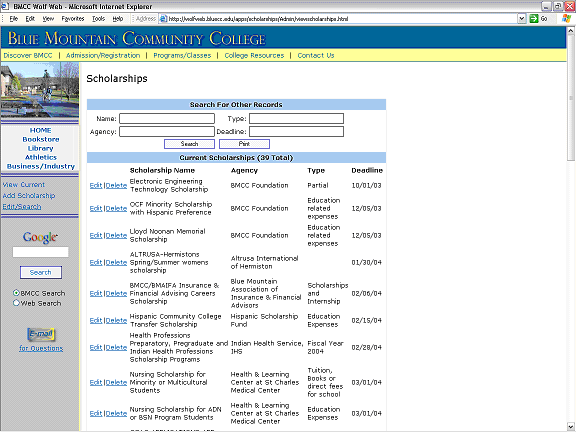
Task: Click the E-mail image icon
Action: [x=41, y=334]
